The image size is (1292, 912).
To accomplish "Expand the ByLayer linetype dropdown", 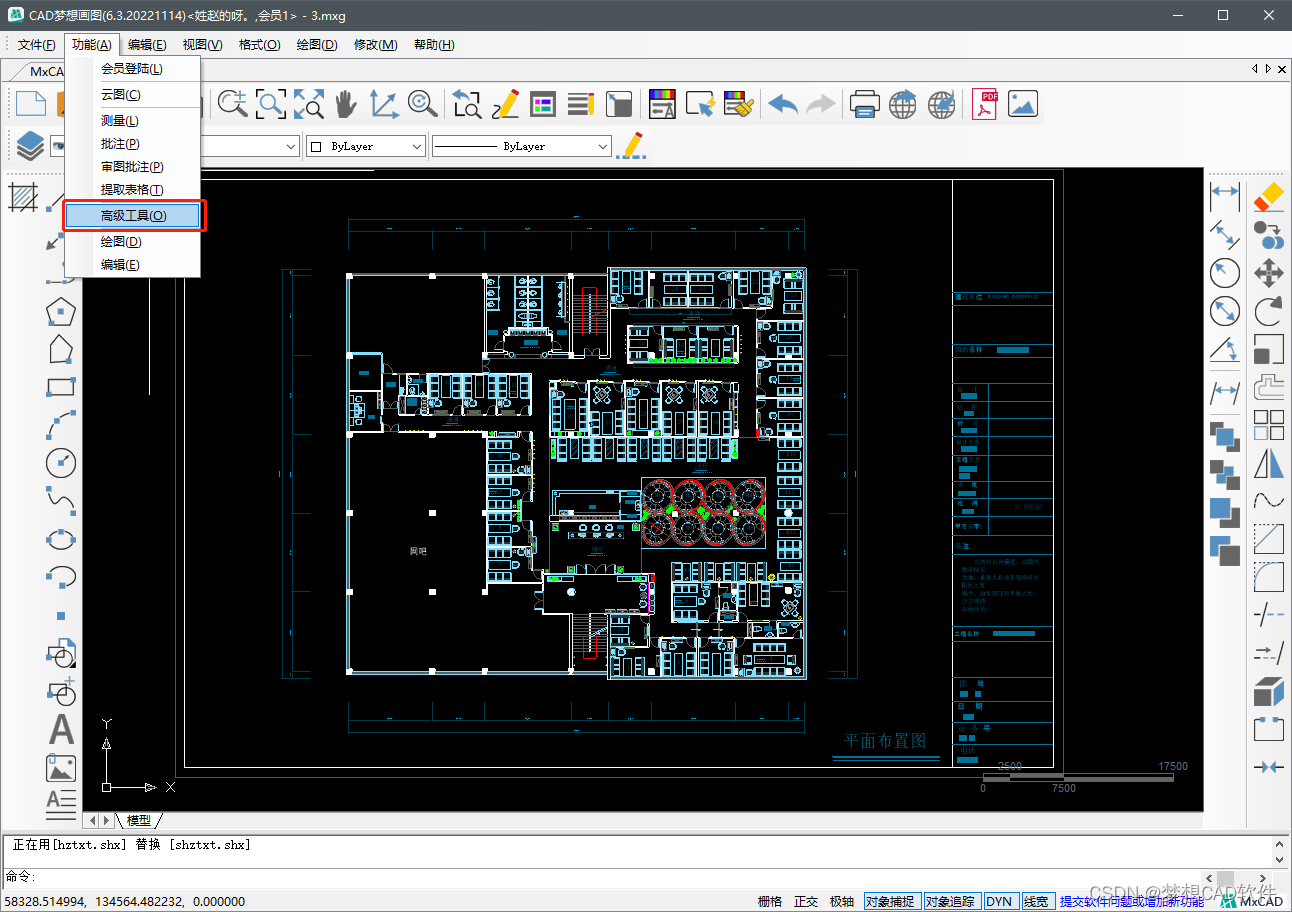I will coord(521,146).
